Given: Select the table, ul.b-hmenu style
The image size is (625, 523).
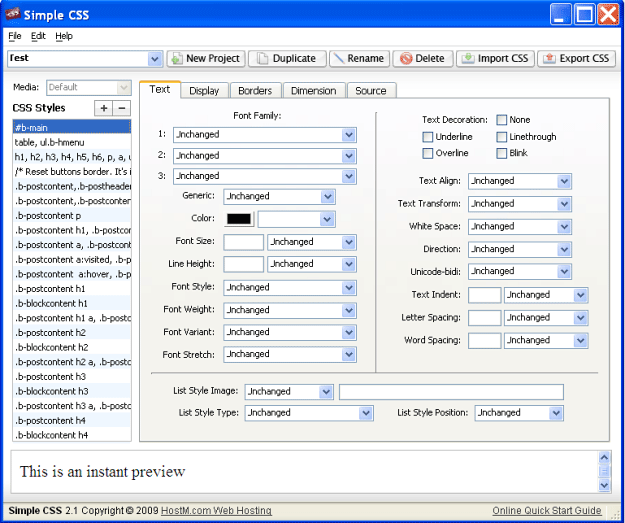Looking at the screenshot, I should tap(72, 143).
